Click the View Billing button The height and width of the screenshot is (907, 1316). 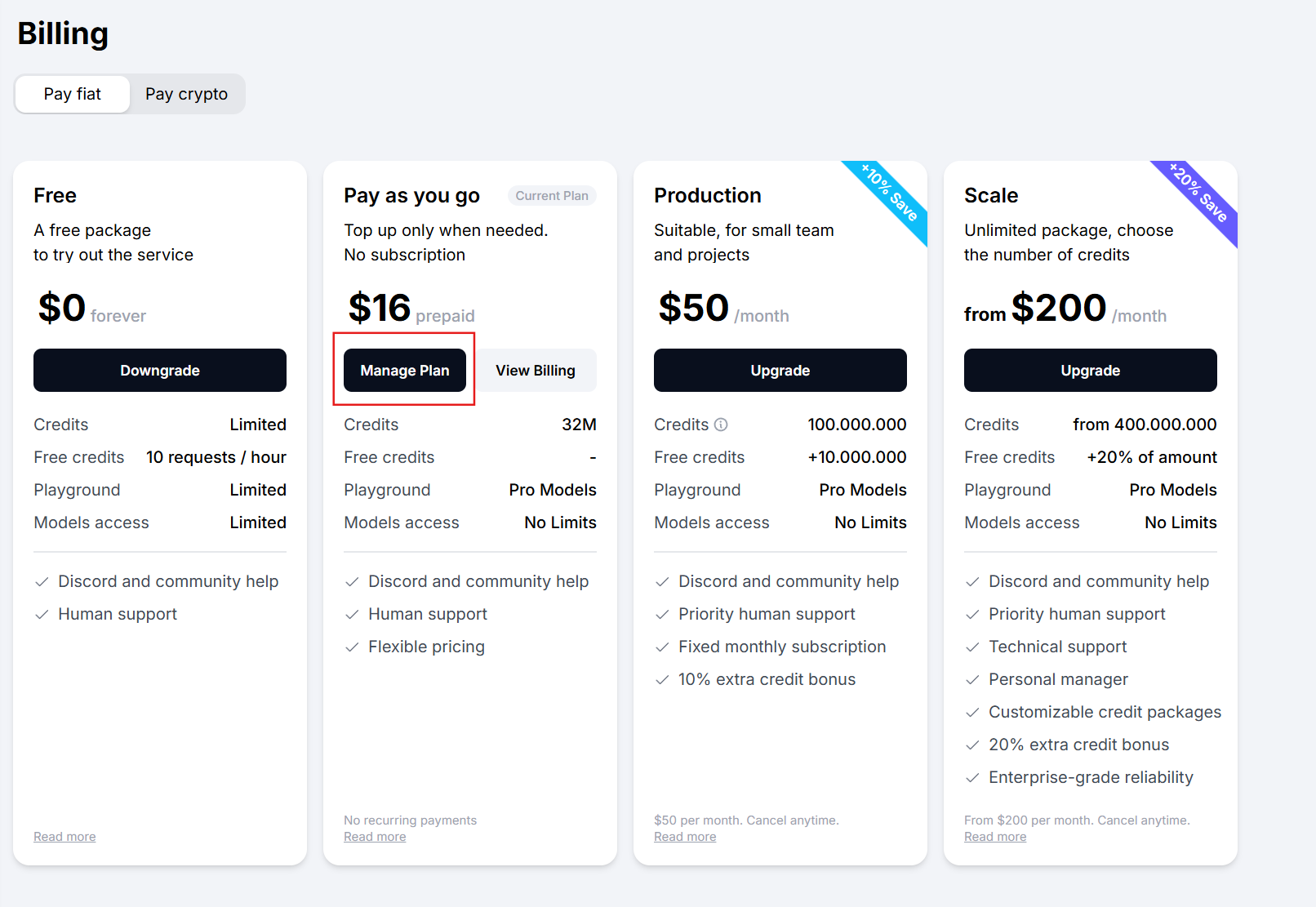point(536,371)
